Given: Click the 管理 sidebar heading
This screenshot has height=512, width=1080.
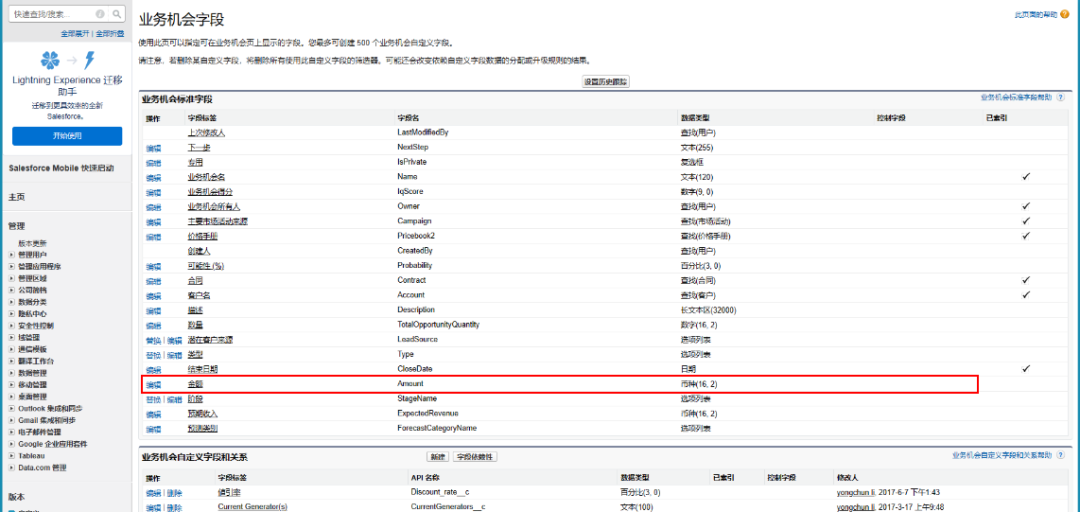Looking at the screenshot, I should pyautogui.click(x=17, y=225).
